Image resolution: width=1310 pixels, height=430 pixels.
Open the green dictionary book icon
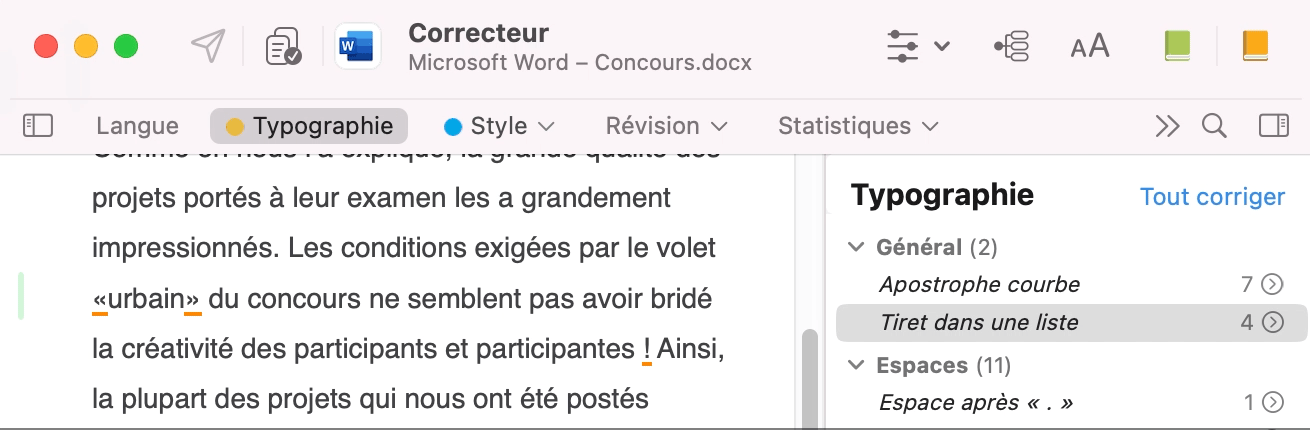coord(1177,47)
